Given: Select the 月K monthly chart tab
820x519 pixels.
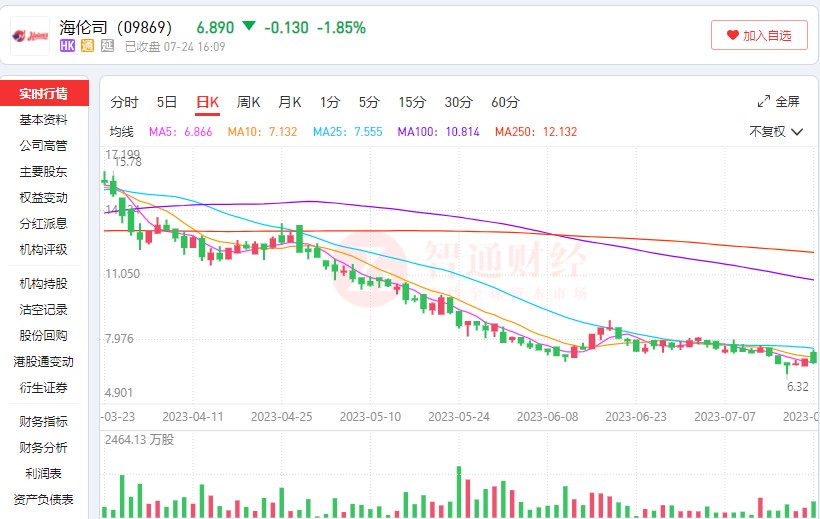Looking at the screenshot, I should click(289, 102).
